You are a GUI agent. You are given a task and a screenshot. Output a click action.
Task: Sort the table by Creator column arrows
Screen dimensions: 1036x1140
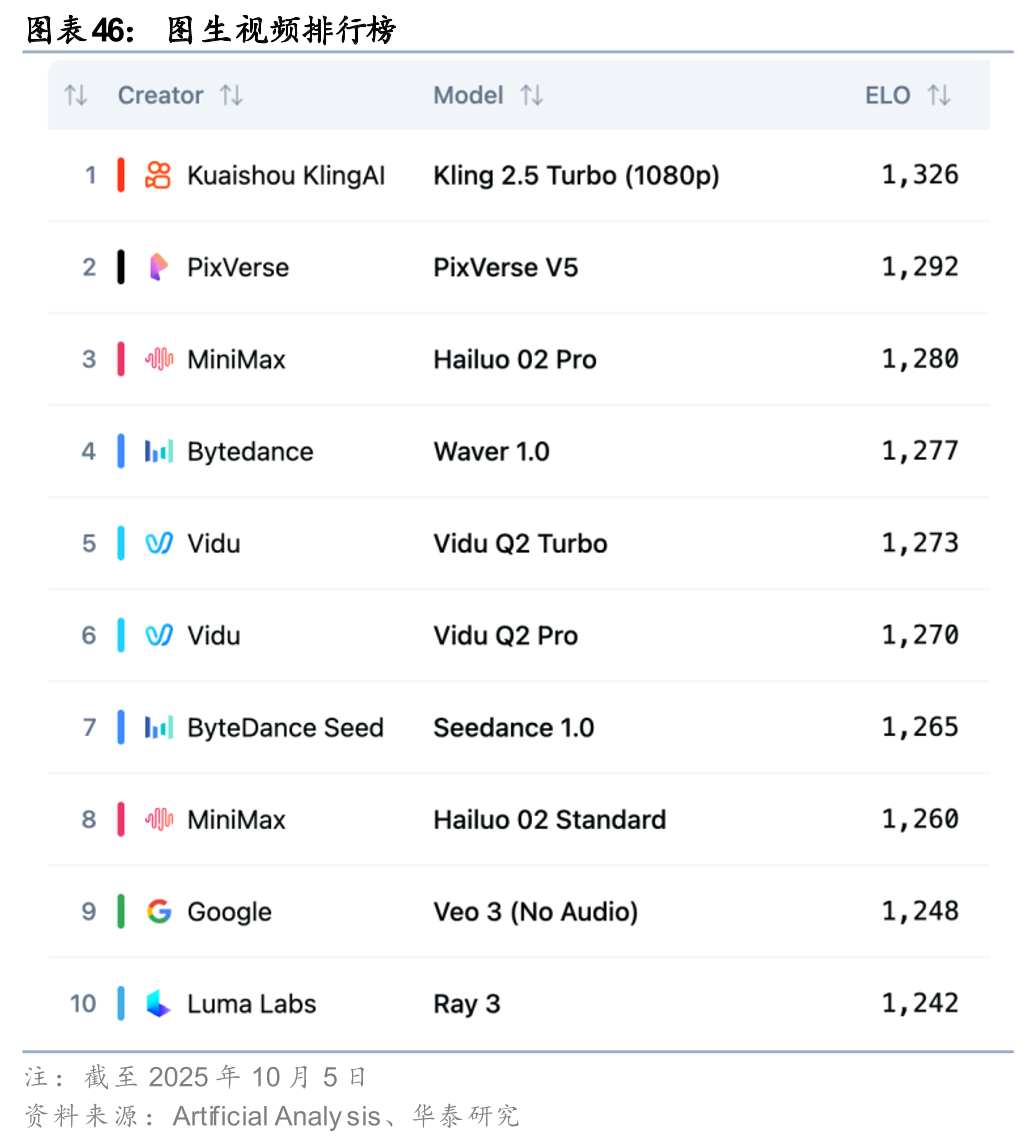pyautogui.click(x=231, y=95)
